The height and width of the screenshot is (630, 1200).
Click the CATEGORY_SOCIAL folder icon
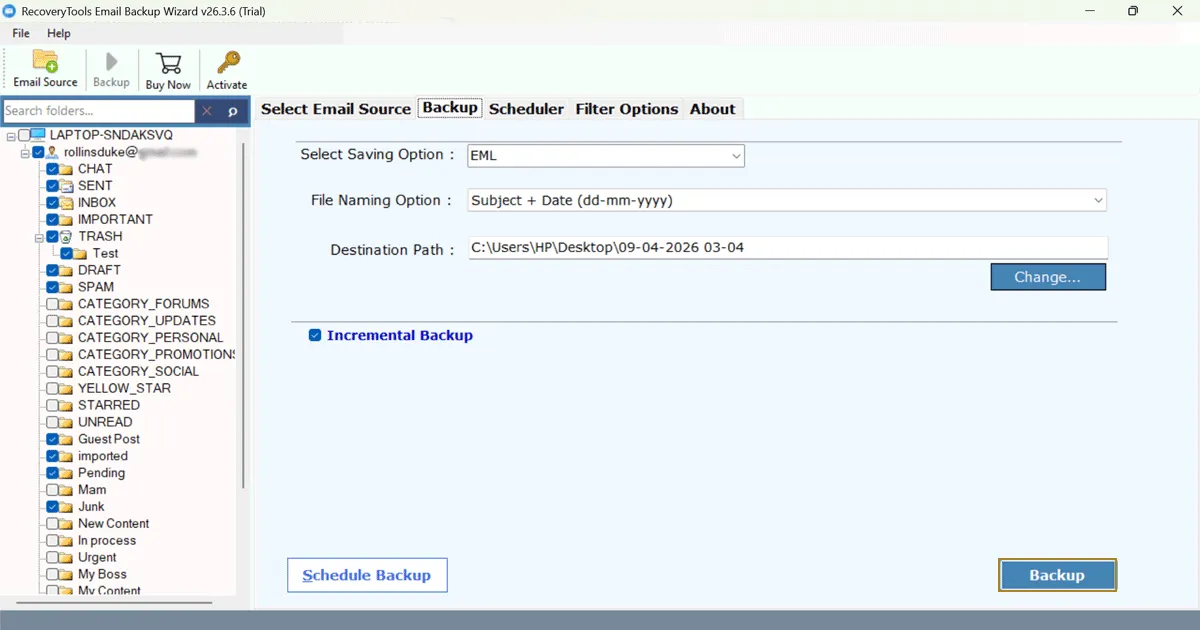[x=67, y=371]
